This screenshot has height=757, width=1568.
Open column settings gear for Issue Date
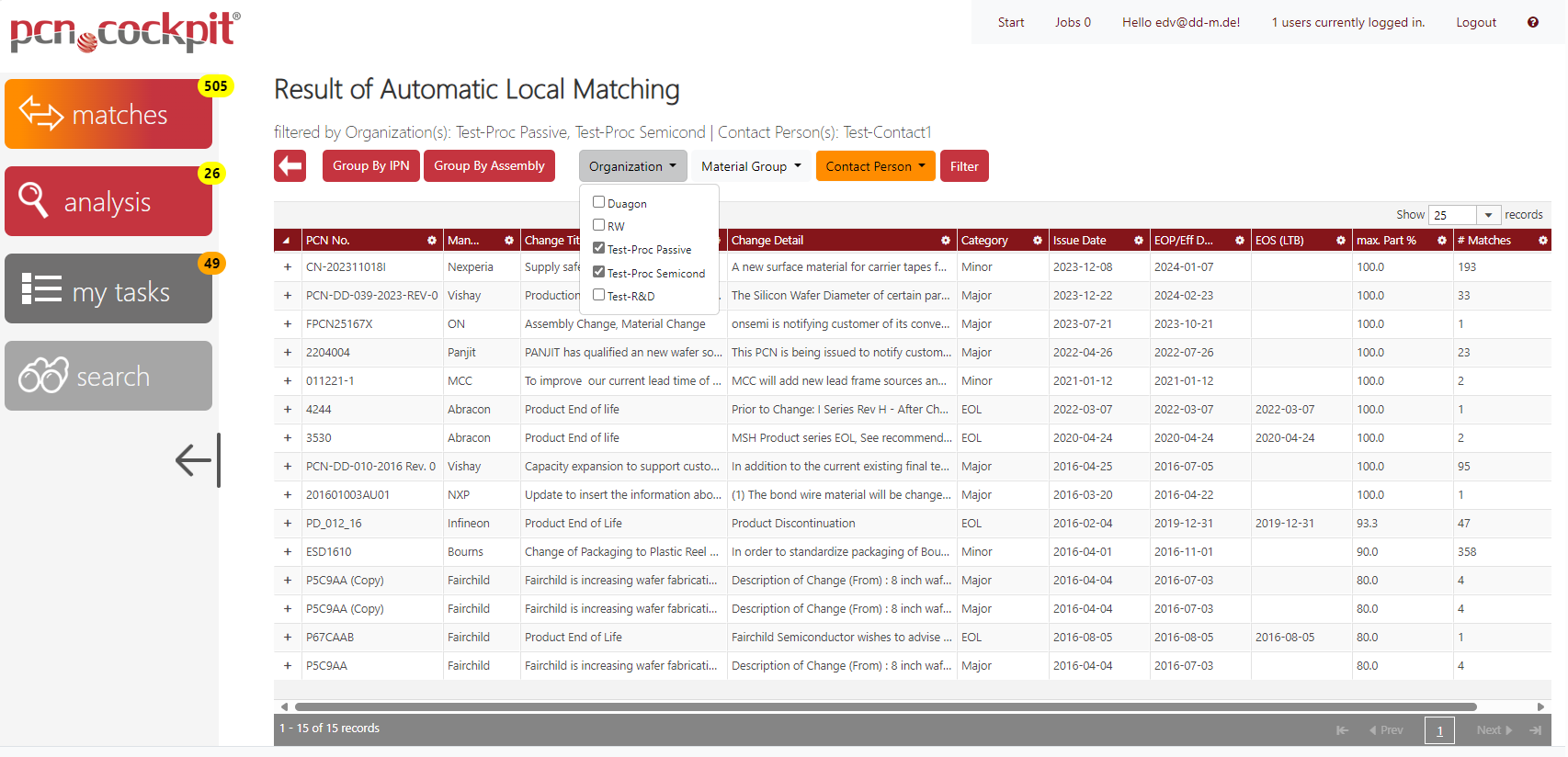1139,241
